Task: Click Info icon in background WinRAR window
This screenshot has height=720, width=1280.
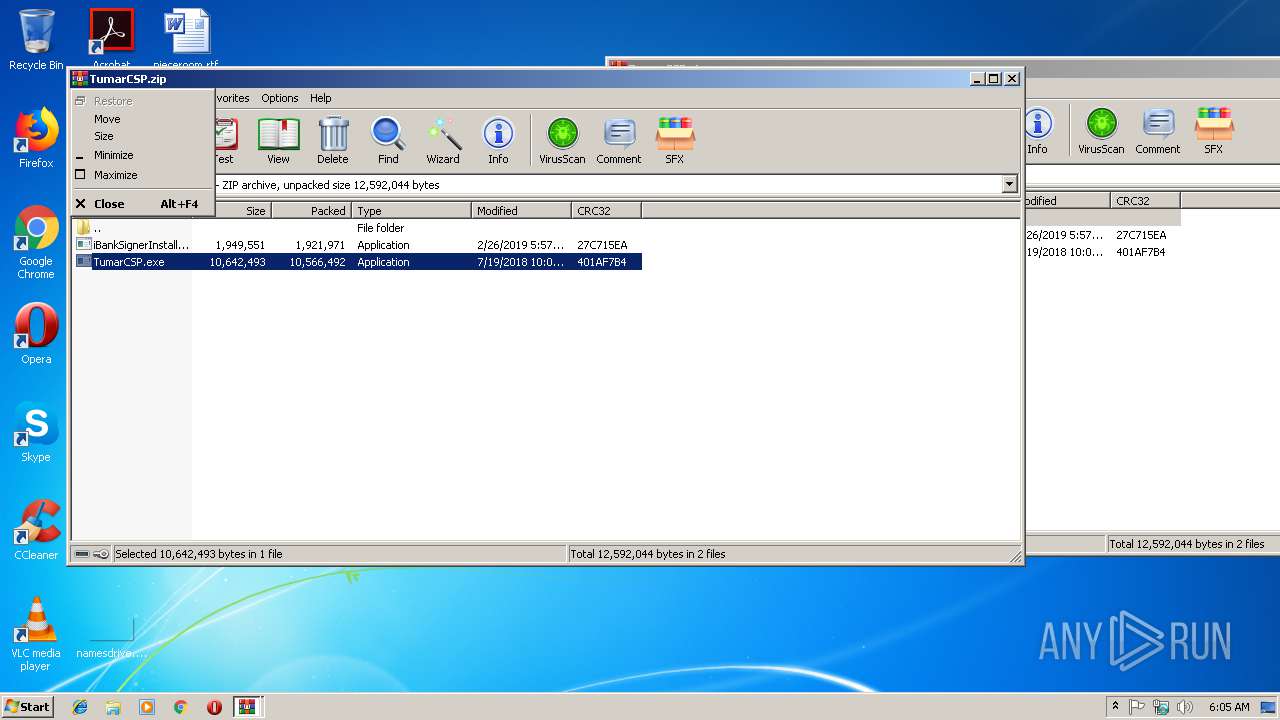Action: pos(1037,130)
